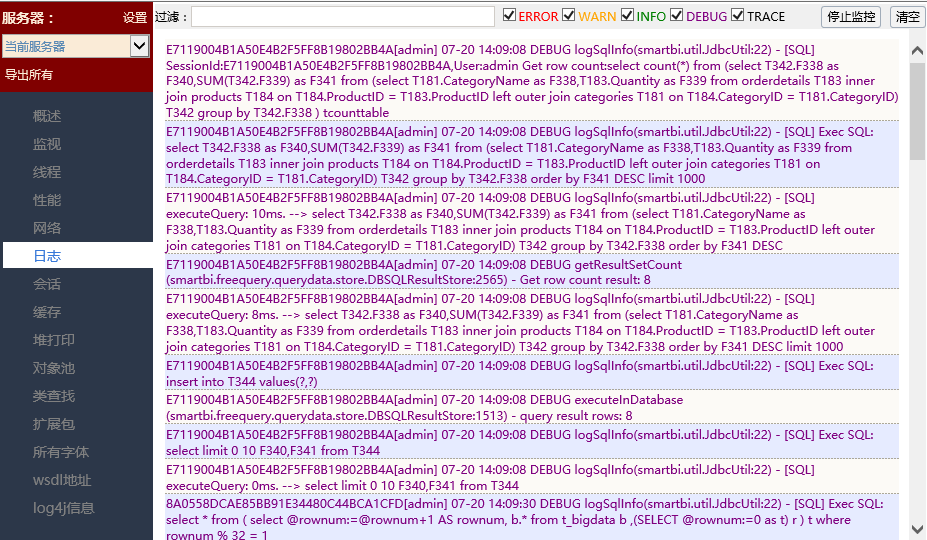Click the 'executeQuery: 8ms.' log entry
This screenshot has width=927, height=540.
point(532,322)
